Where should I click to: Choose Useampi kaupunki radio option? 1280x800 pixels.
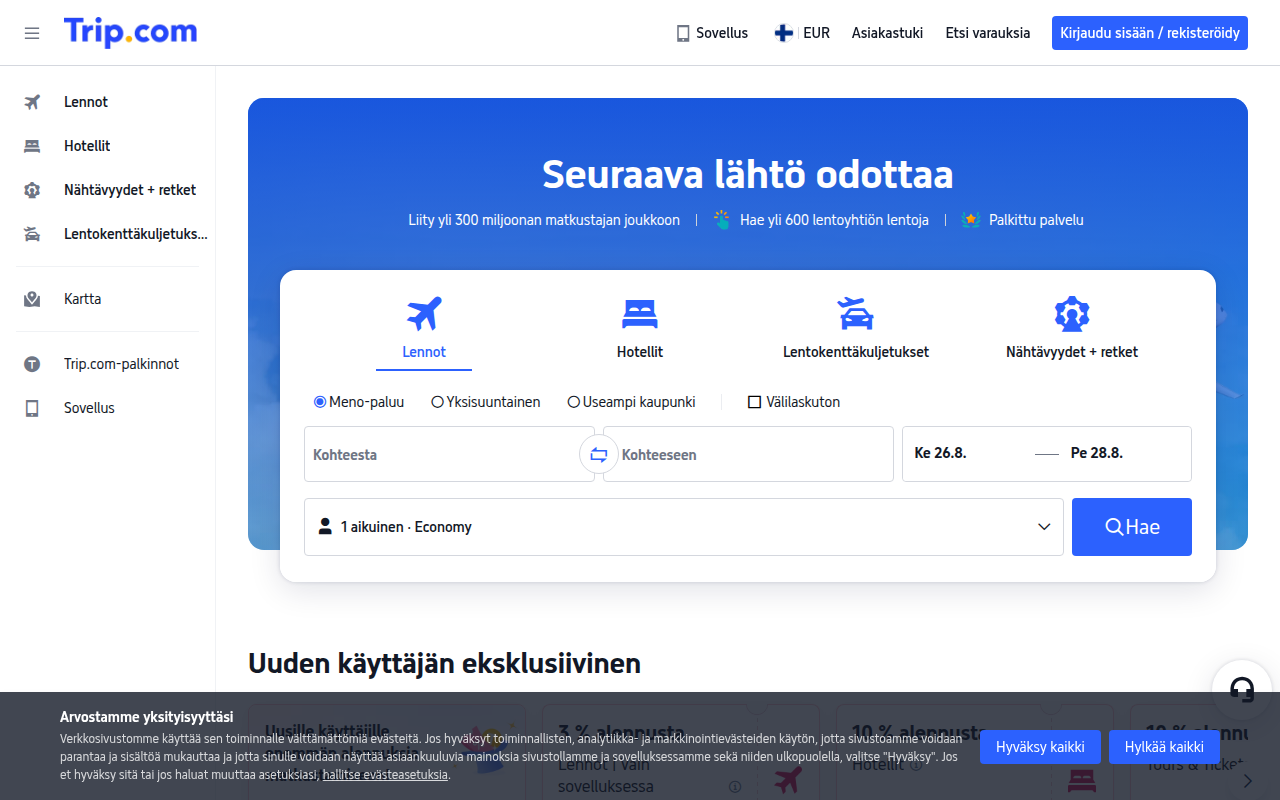(574, 402)
